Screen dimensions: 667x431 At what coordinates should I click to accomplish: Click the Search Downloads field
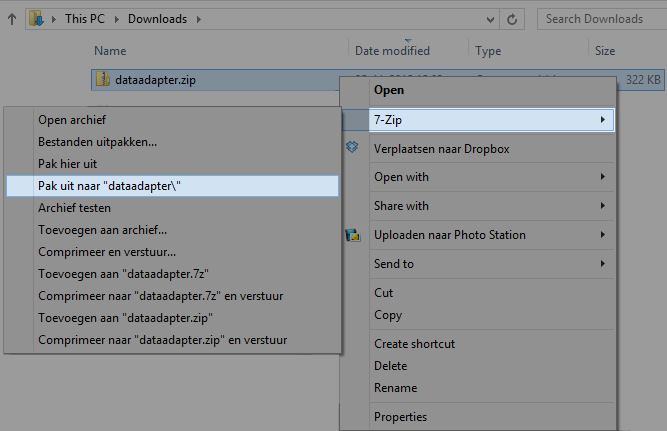(x=600, y=18)
